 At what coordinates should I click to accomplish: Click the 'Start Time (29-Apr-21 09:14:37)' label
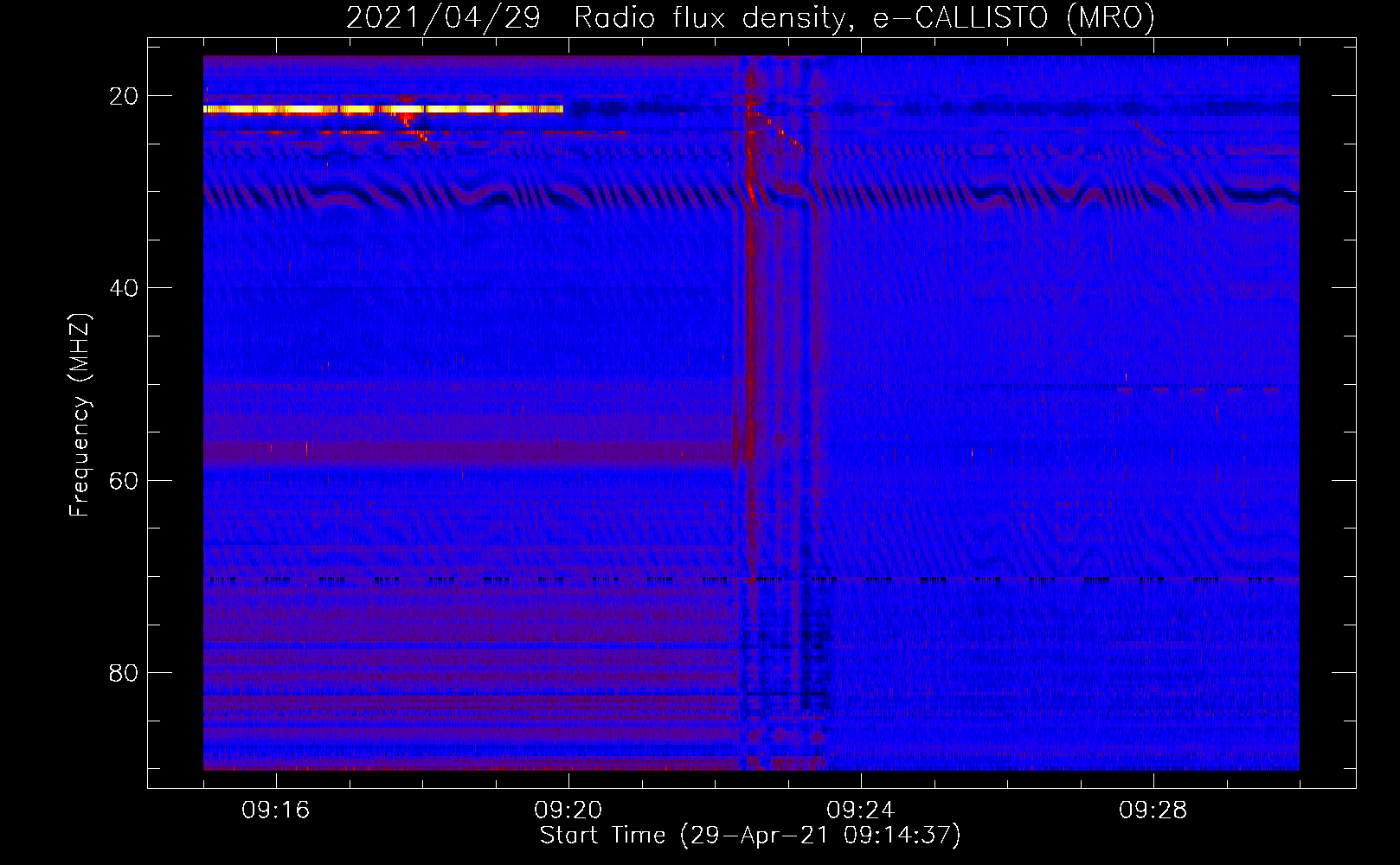[750, 836]
